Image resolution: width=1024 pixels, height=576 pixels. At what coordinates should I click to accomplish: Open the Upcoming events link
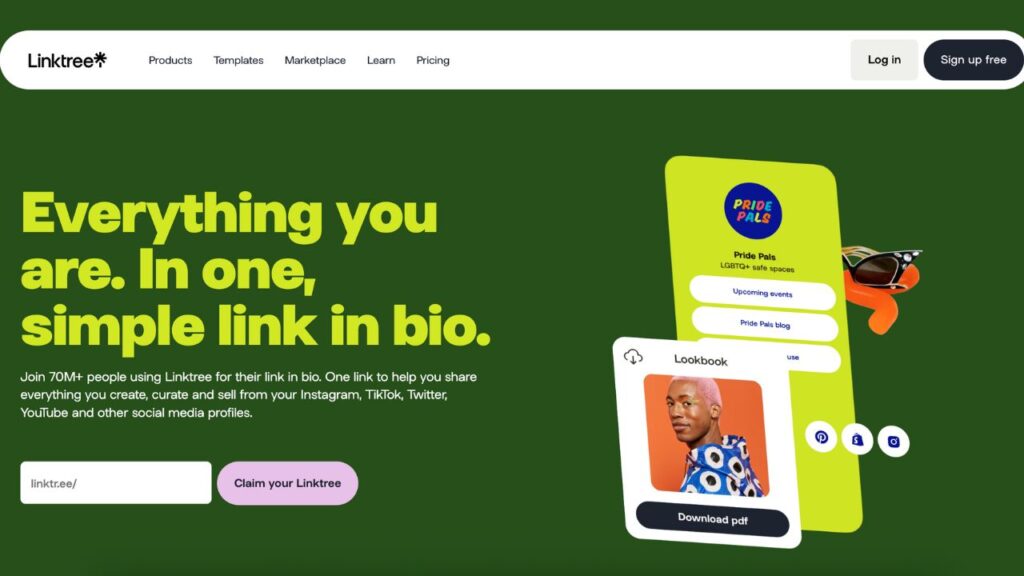click(x=762, y=293)
